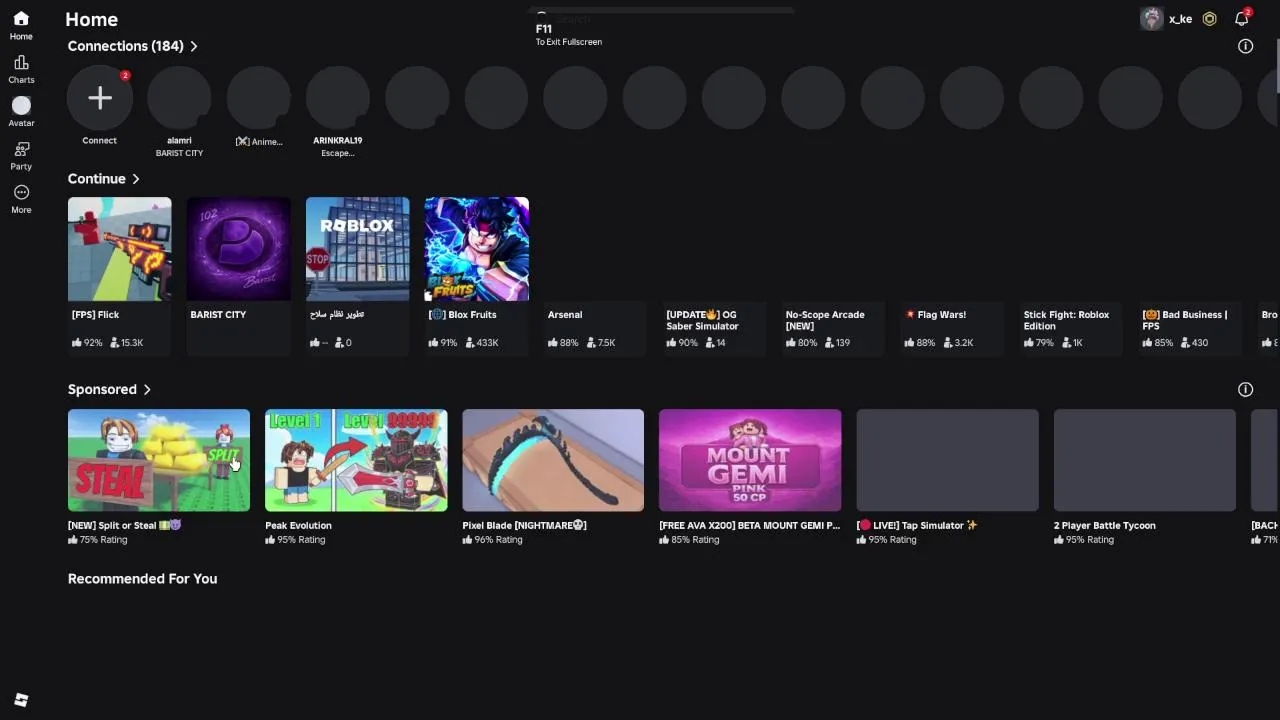Image resolution: width=1280 pixels, height=720 pixels.
Task: Open the Blox Fruits game thumbnail
Action: tap(477, 249)
